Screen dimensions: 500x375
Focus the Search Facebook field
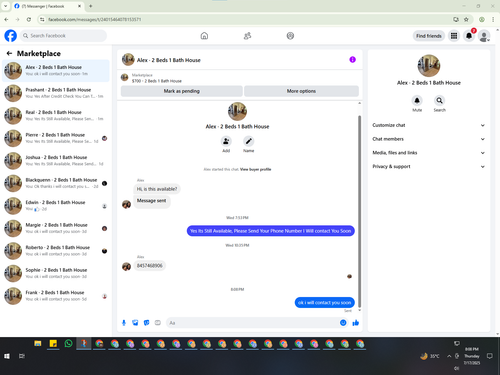pos(63,36)
